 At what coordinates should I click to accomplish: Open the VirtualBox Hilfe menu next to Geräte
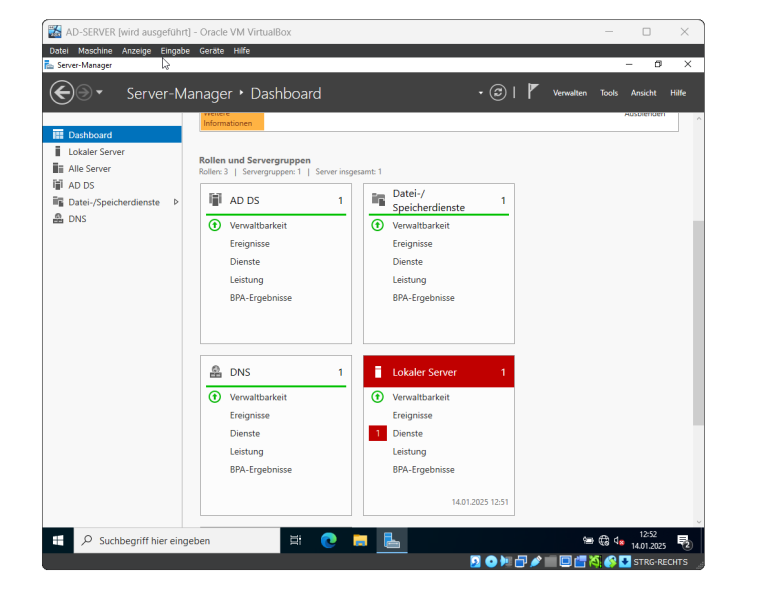(241, 51)
